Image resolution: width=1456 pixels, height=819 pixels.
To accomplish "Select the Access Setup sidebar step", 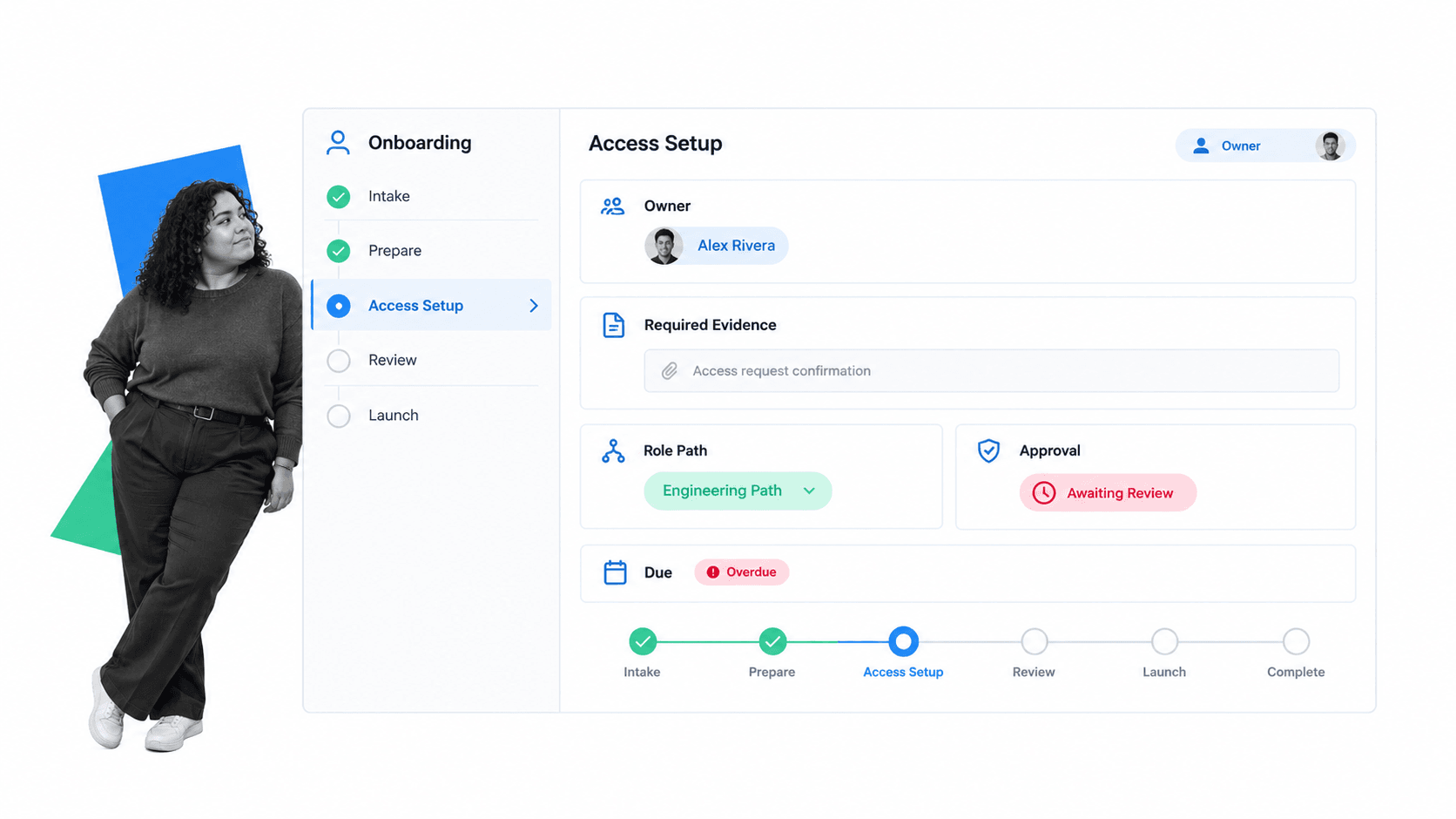I will [431, 305].
